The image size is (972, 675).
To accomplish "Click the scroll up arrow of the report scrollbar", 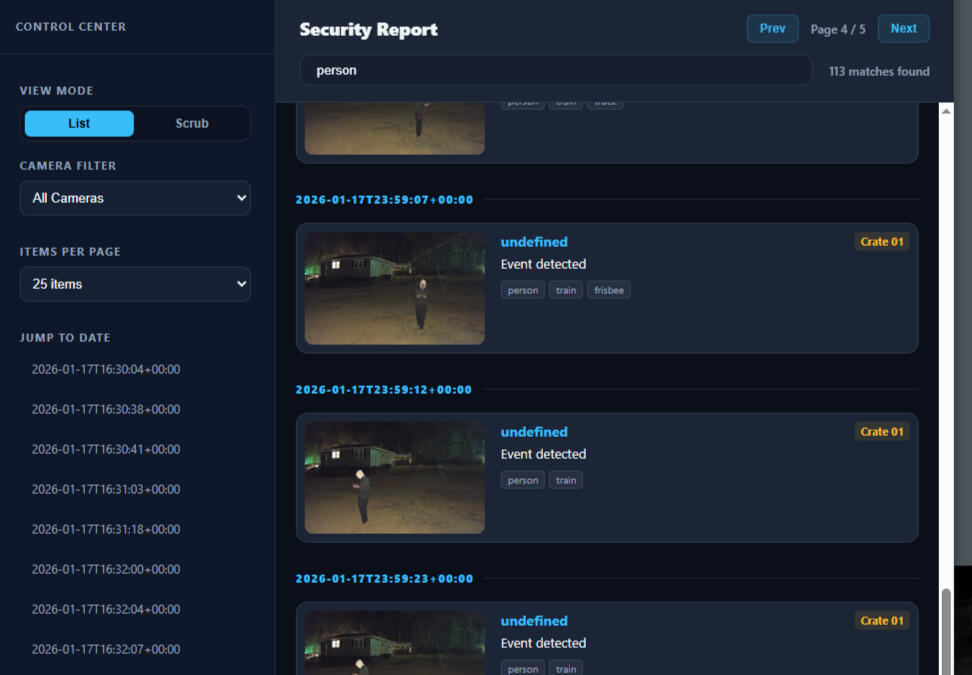I will (947, 110).
